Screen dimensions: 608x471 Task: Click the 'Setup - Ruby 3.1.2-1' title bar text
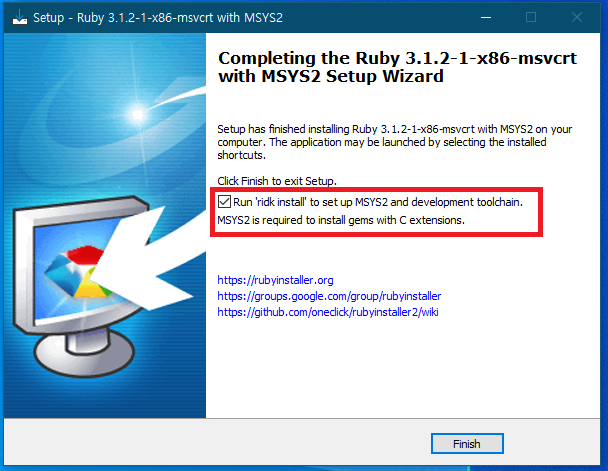pos(158,18)
